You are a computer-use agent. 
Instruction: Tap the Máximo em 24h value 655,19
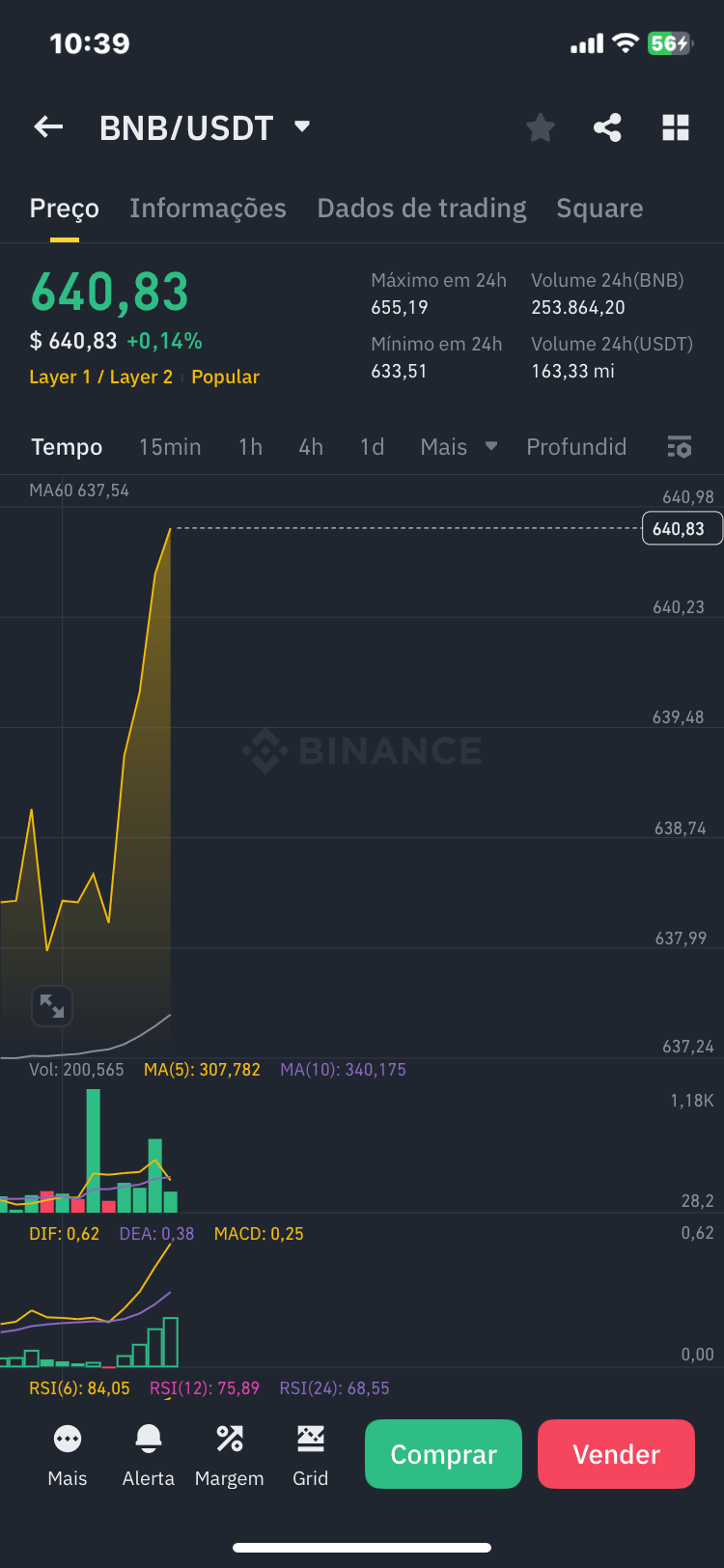(x=400, y=308)
